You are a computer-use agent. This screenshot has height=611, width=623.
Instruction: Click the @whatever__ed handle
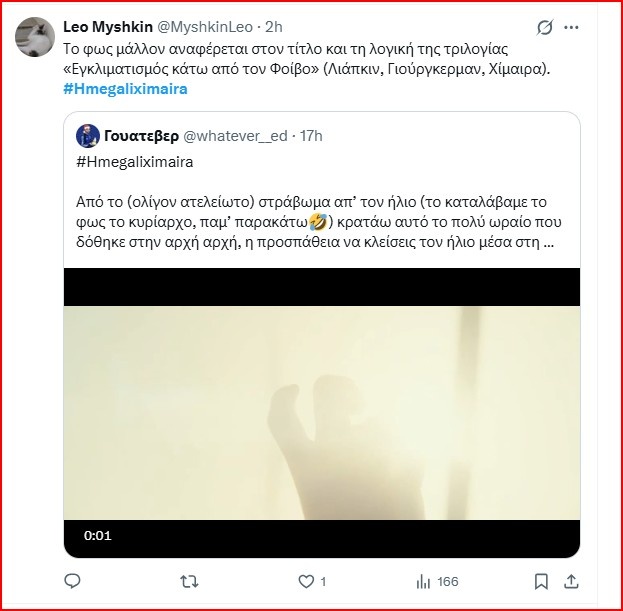[x=244, y=136]
